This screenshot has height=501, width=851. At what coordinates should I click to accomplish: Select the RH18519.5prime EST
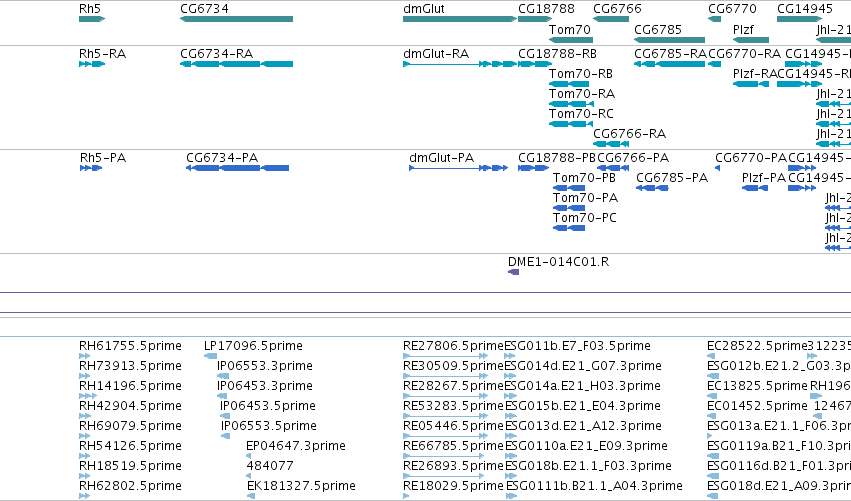tap(130, 466)
